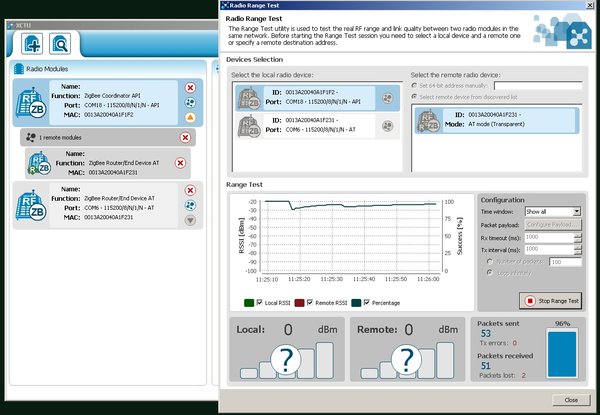
Task: Click the Stop Range Test button
Action: [551, 301]
